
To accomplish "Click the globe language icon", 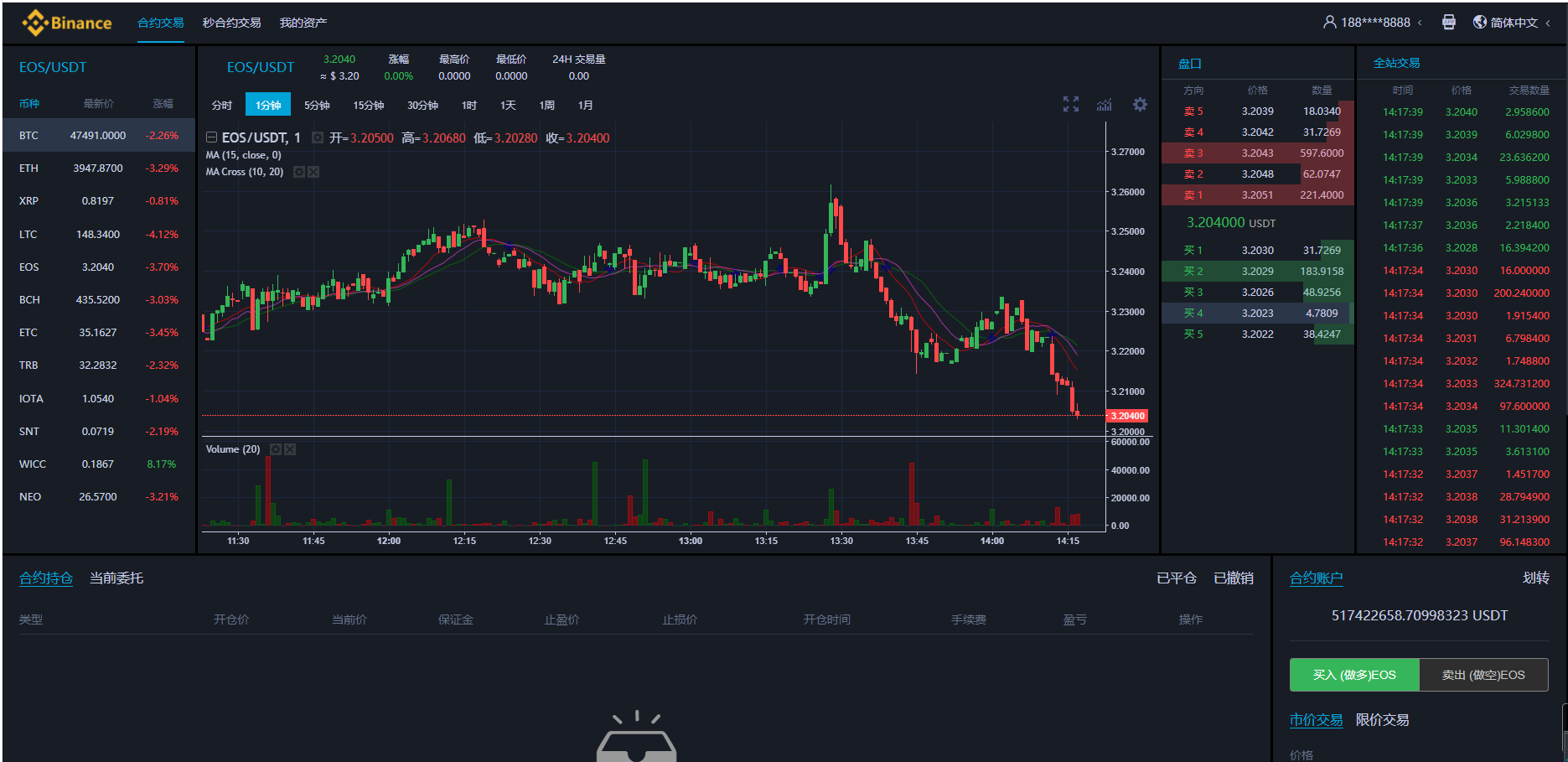I will pyautogui.click(x=1480, y=23).
